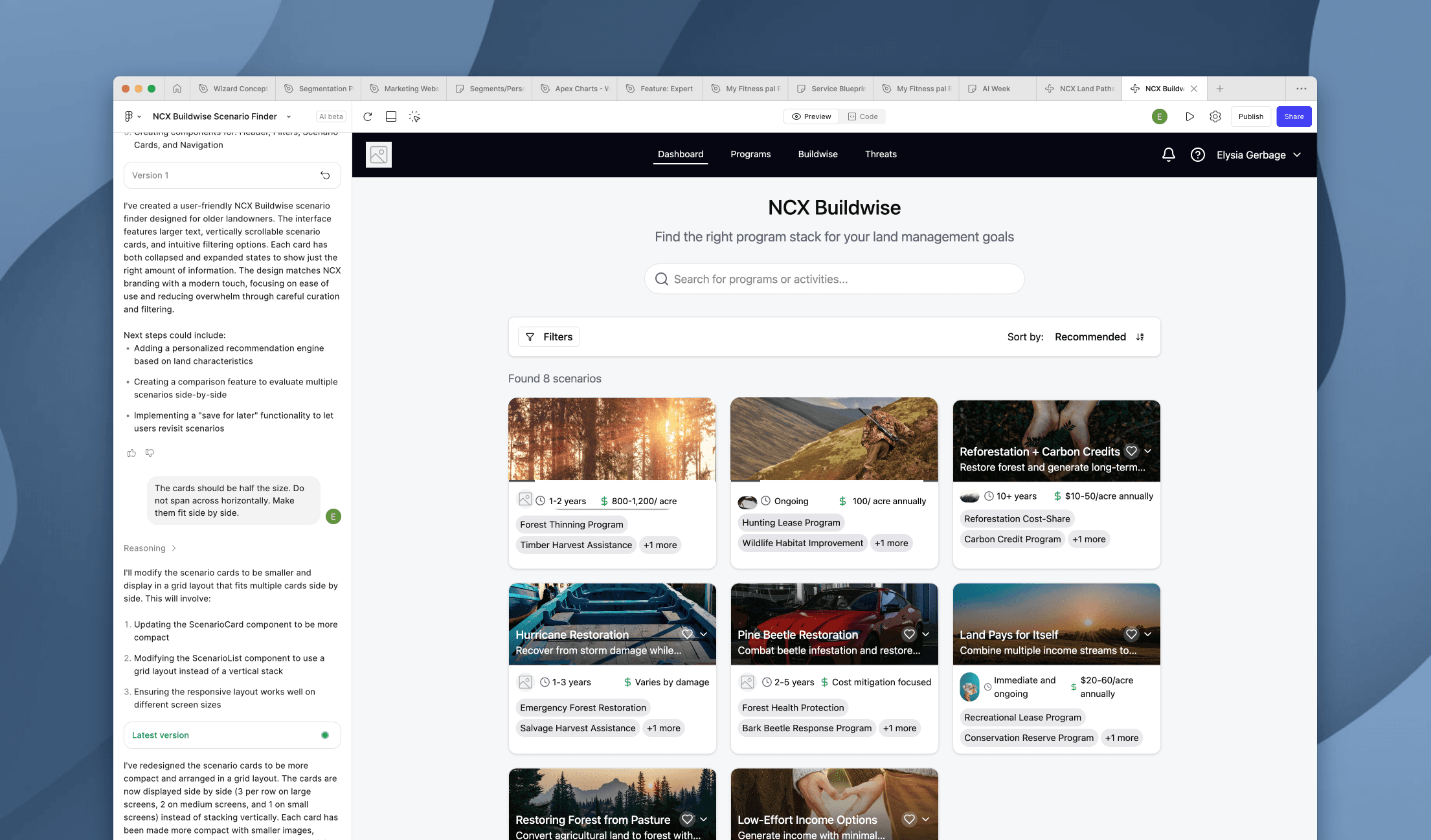
Task: Click the play icon next to the avatar
Action: 1189,116
